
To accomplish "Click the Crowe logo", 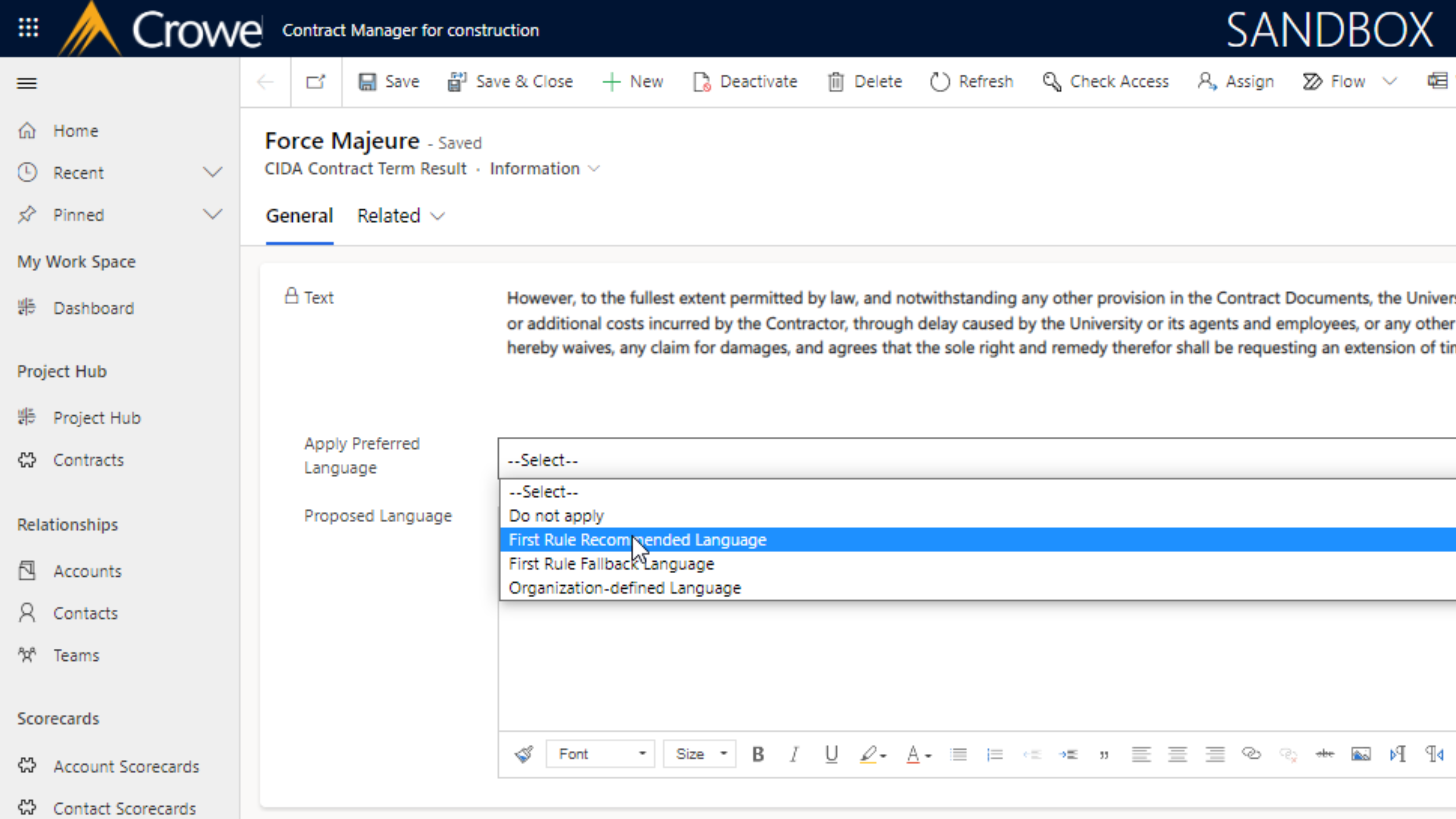I will point(161,28).
